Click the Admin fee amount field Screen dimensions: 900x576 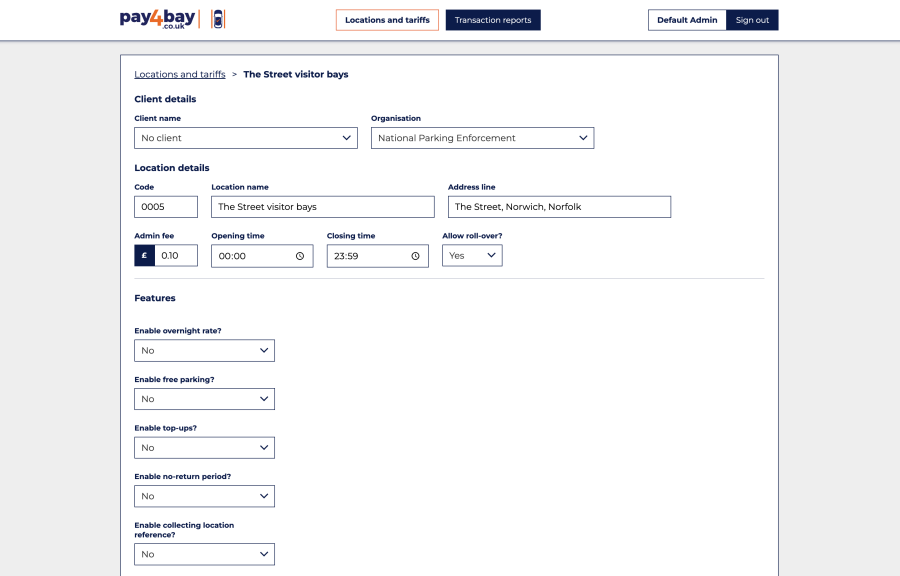coord(176,255)
